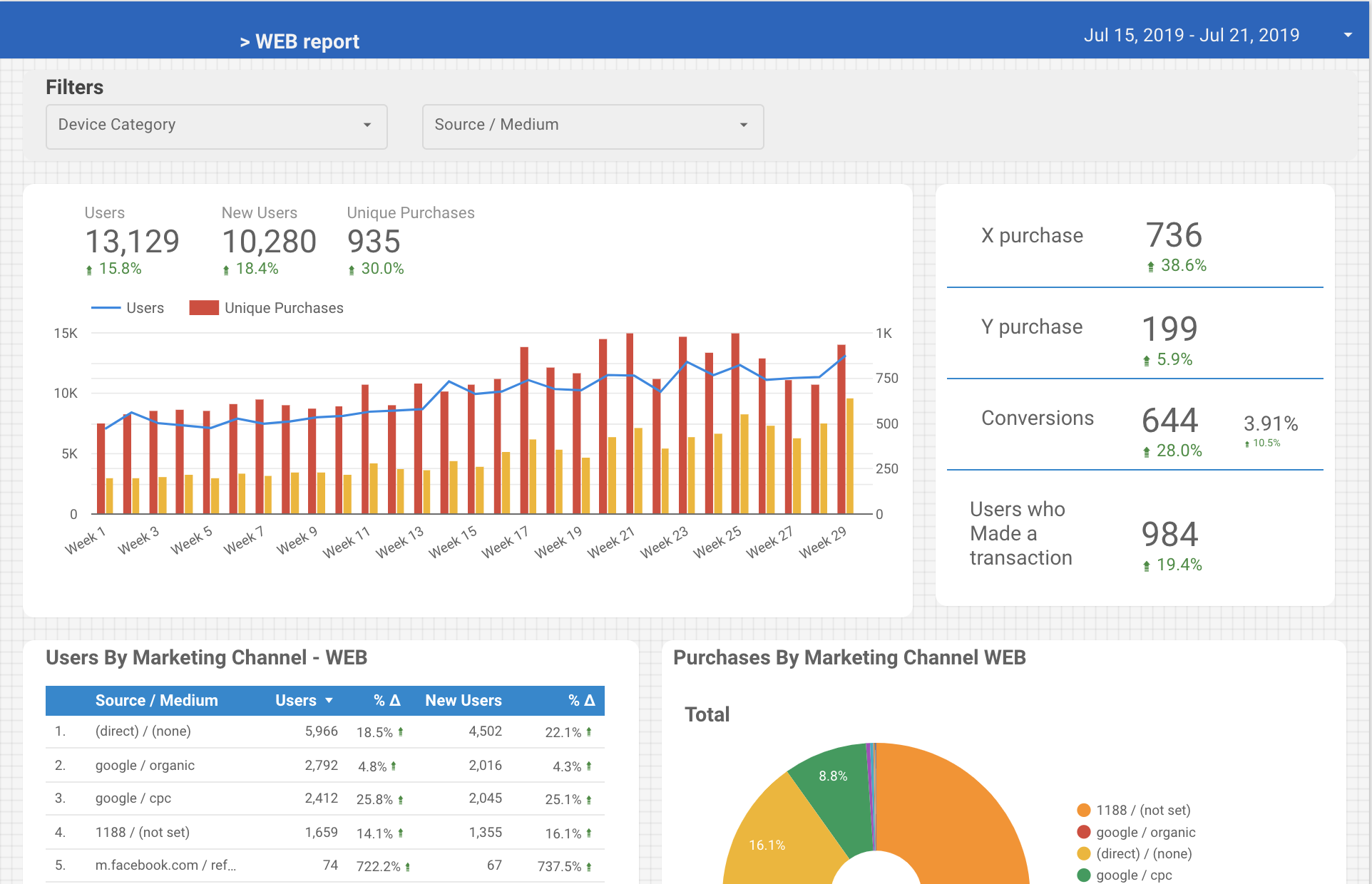Viewport: 1372px width, 884px height.
Task: Click the up-arrow next to 18.5% in table
Action: [x=401, y=732]
